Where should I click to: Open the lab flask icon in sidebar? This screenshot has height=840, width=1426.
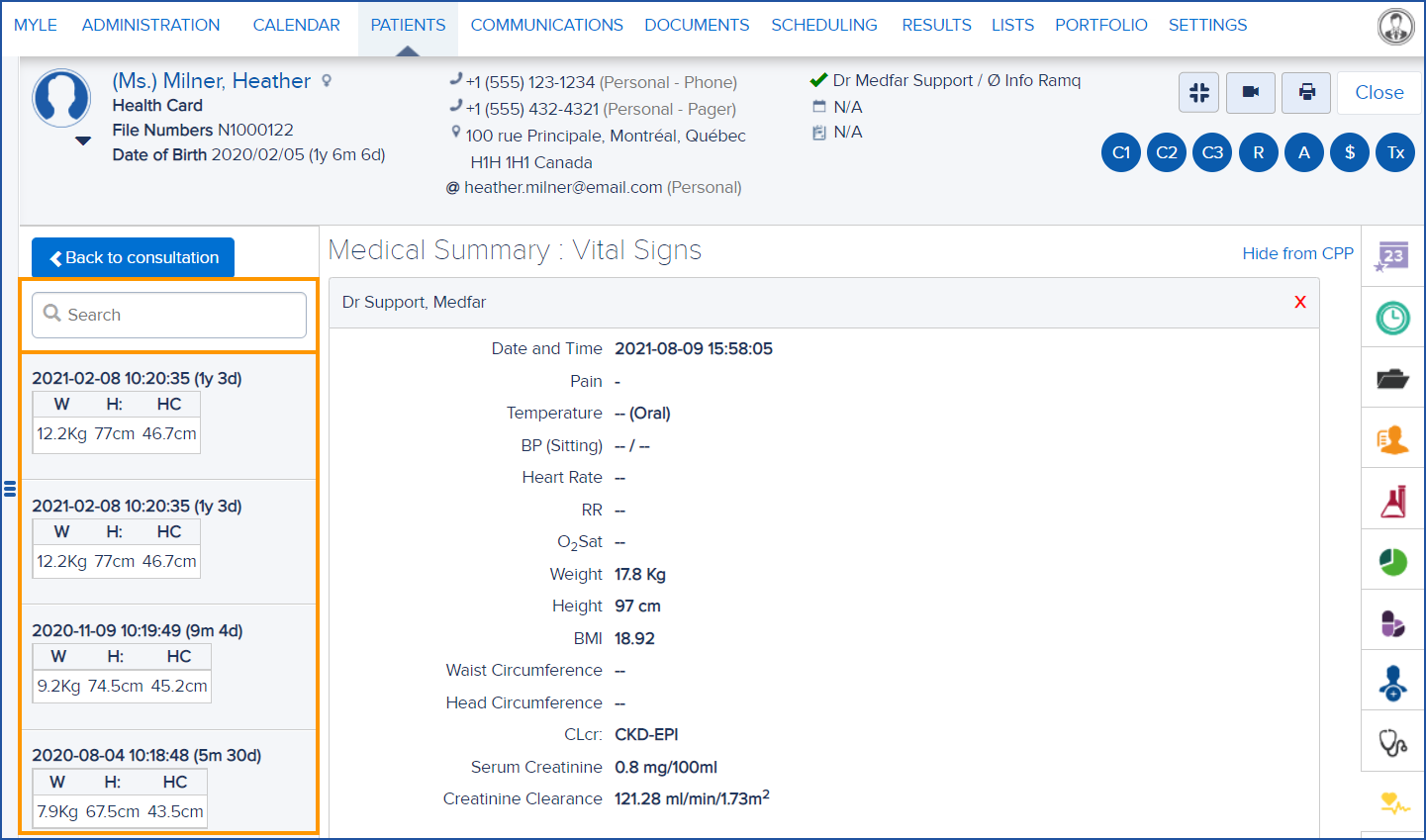click(1392, 502)
